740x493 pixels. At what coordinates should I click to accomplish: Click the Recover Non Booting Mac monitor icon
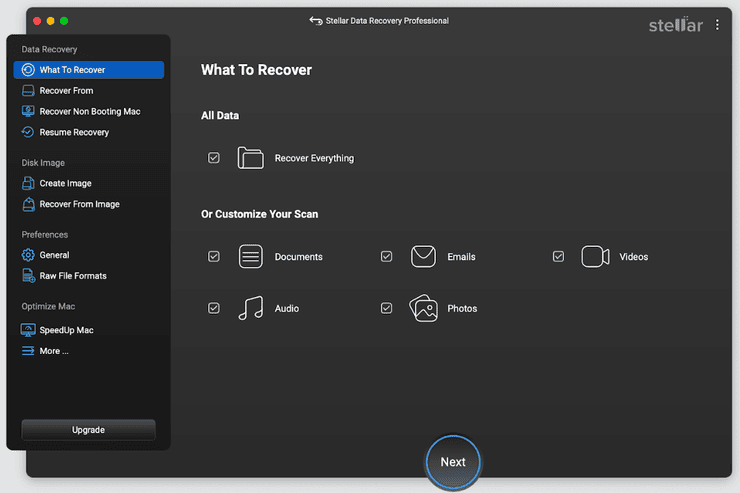(x=28, y=111)
